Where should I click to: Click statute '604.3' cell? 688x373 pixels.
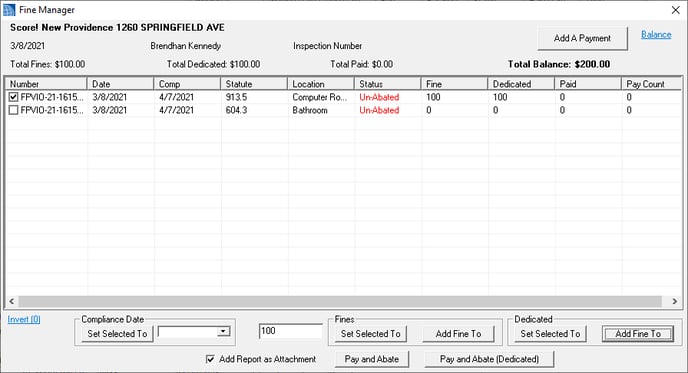tap(236, 110)
